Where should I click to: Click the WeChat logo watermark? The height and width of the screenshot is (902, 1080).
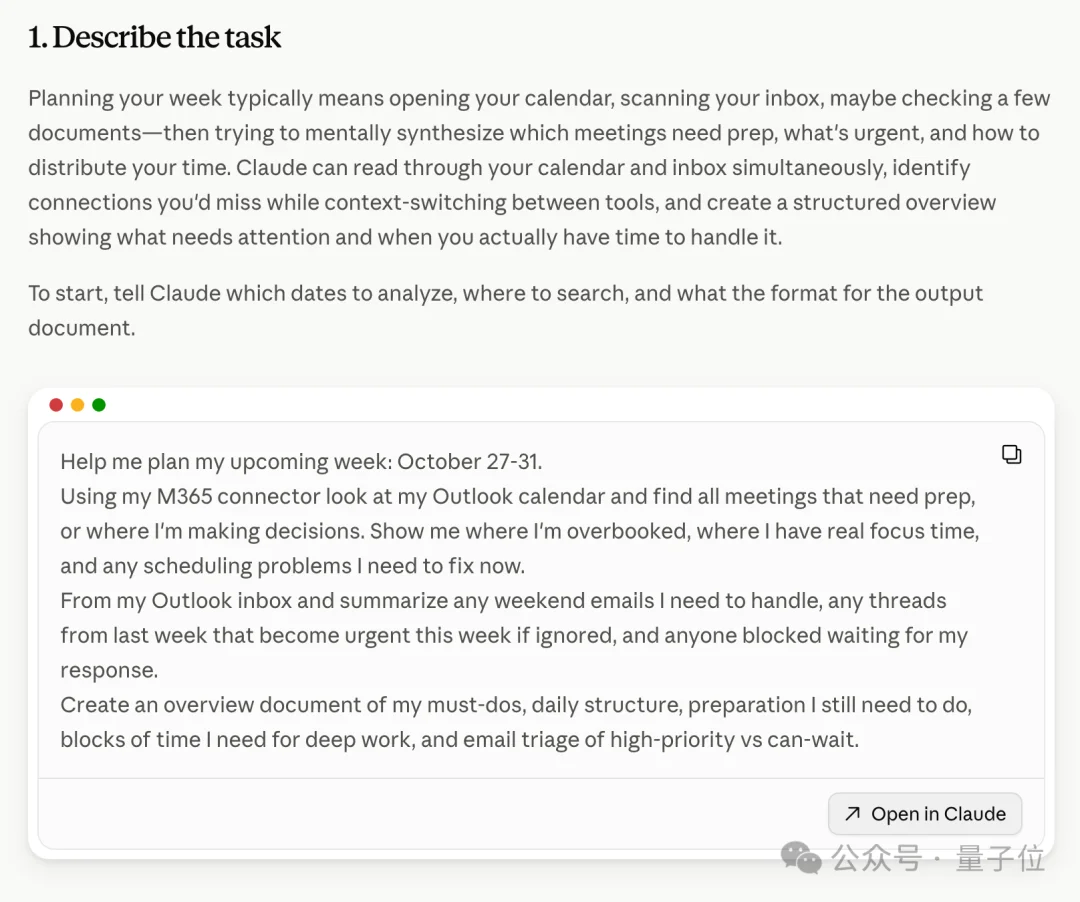[801, 858]
